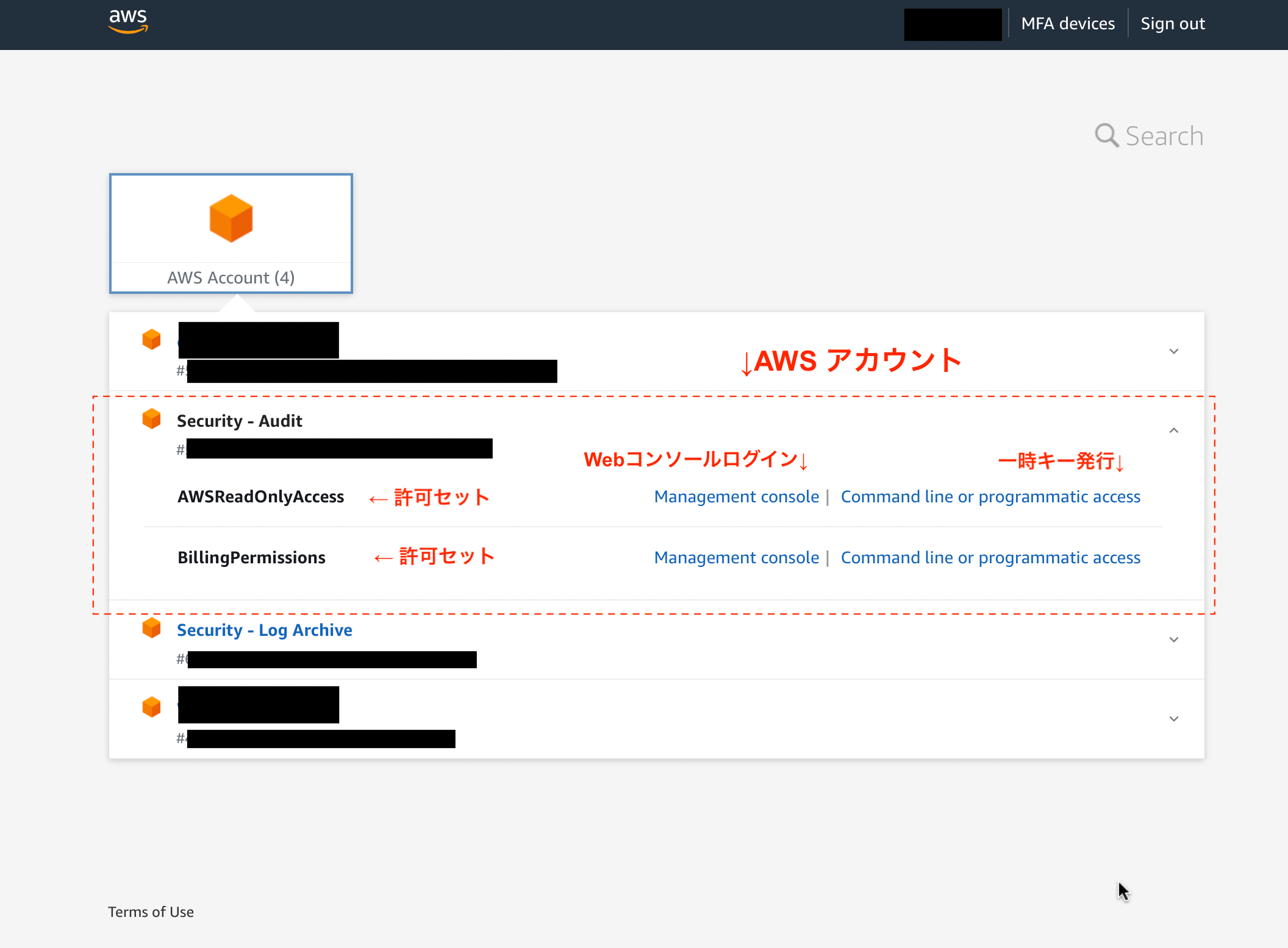
Task: Open Management console for BillingPermissions
Action: pyautogui.click(x=737, y=558)
